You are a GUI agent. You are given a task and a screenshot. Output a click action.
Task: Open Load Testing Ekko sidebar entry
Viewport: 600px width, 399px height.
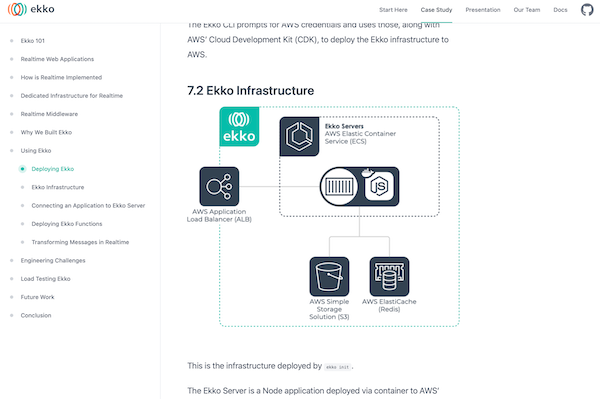point(46,278)
